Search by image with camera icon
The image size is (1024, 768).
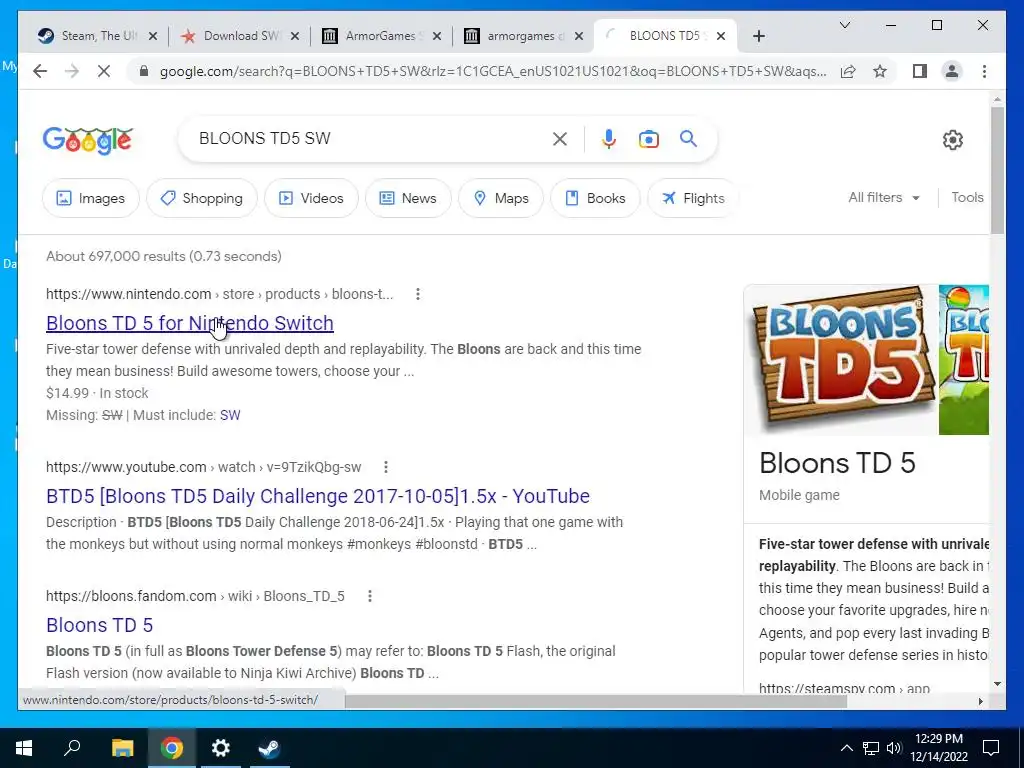pos(648,138)
